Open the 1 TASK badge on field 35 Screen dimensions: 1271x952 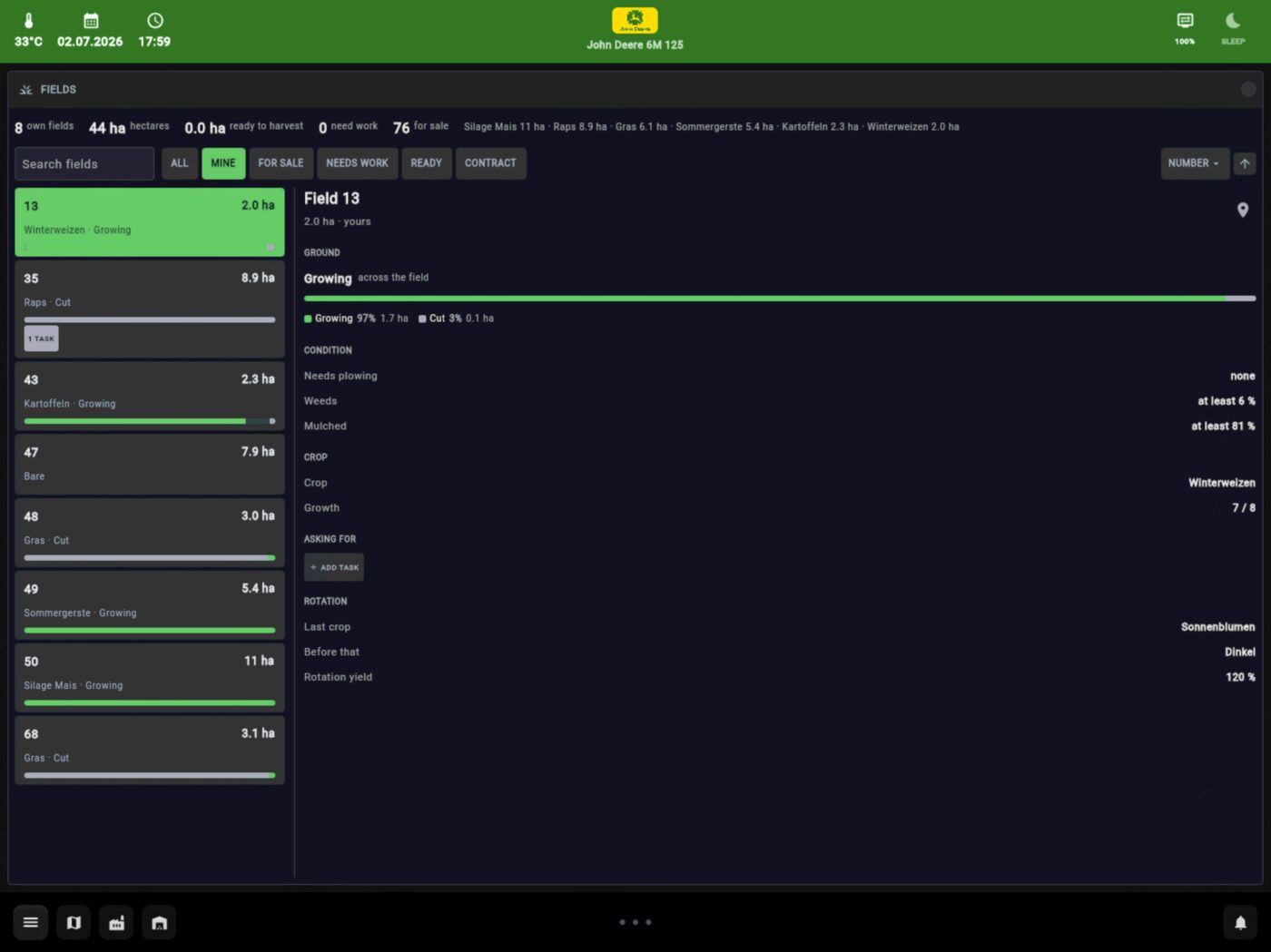point(41,339)
